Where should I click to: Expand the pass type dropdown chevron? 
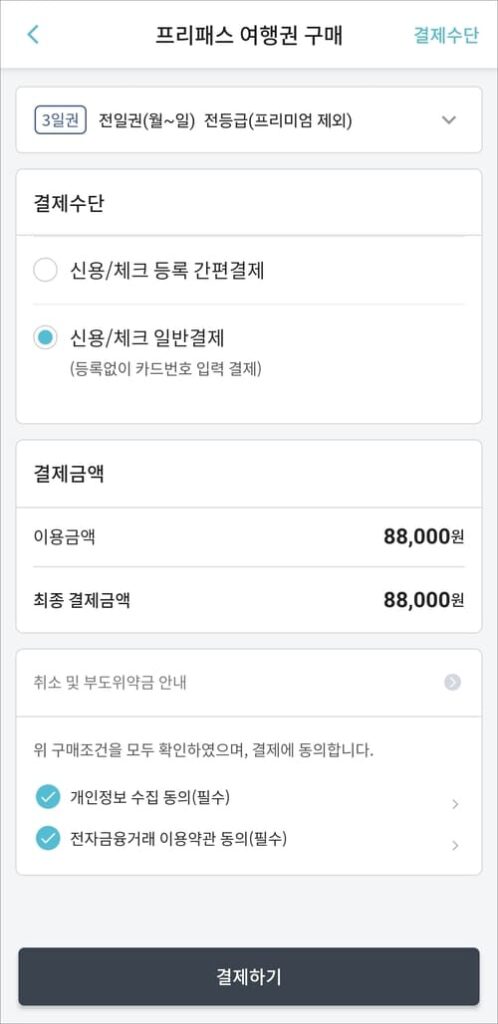pos(448,120)
